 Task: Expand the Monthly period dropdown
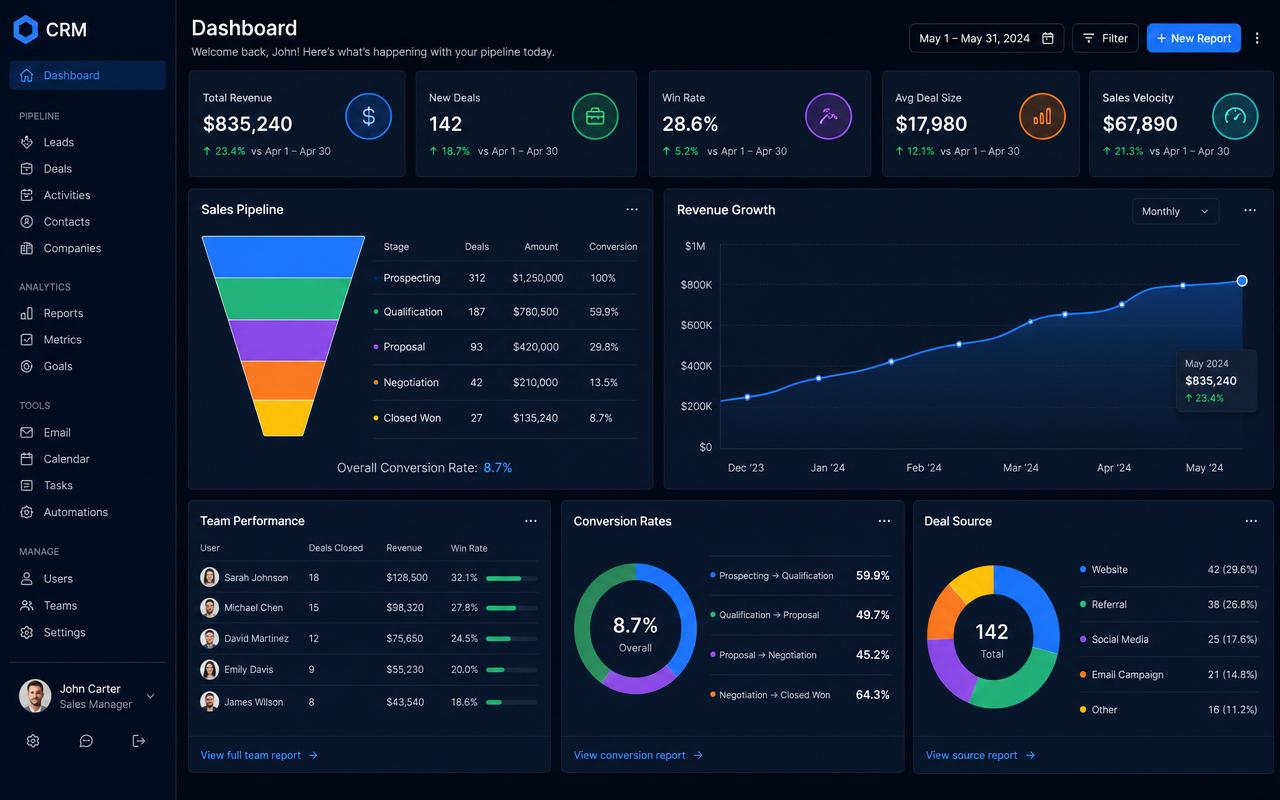(1175, 211)
